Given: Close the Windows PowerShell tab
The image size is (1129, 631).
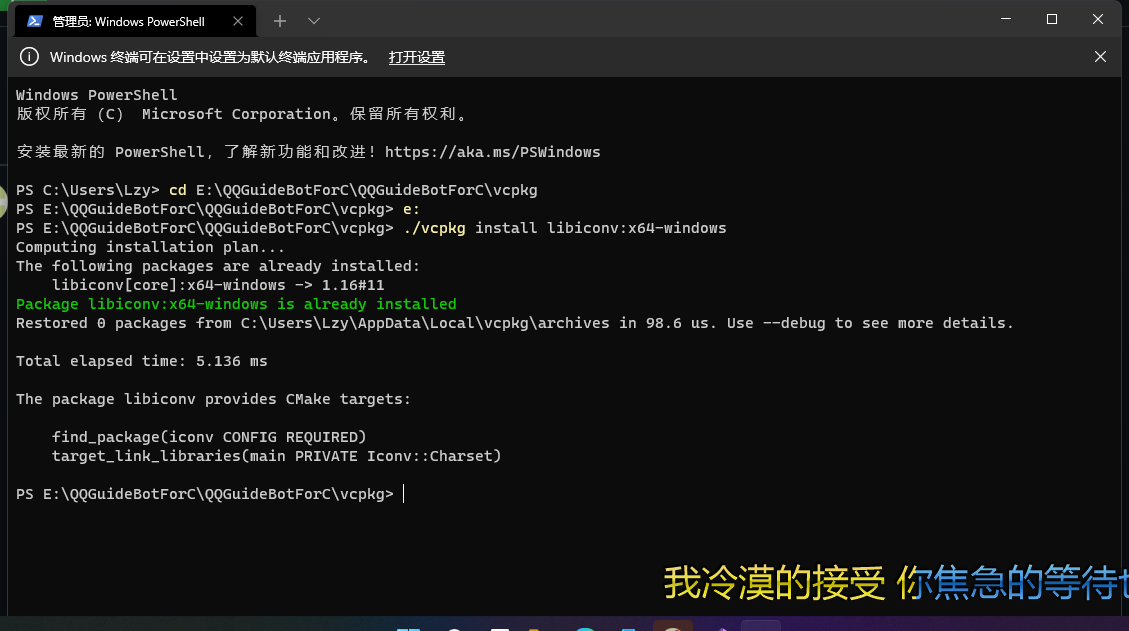Looking at the screenshot, I should pos(237,20).
